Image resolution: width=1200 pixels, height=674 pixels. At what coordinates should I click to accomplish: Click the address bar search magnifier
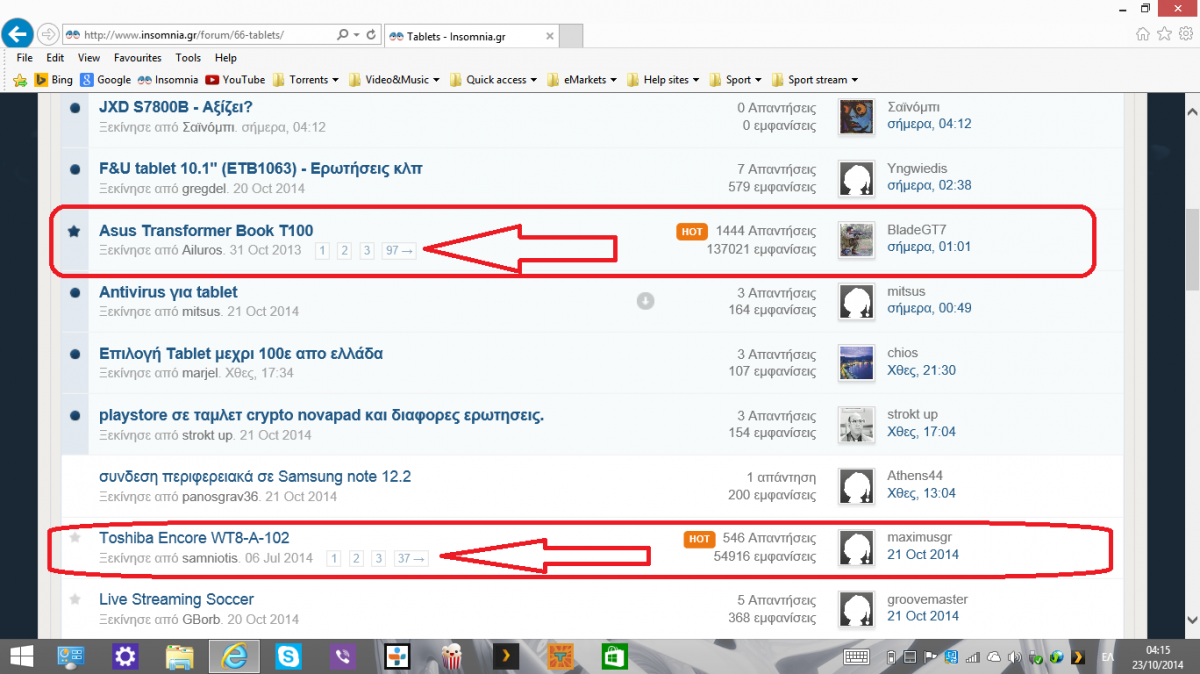click(x=342, y=34)
